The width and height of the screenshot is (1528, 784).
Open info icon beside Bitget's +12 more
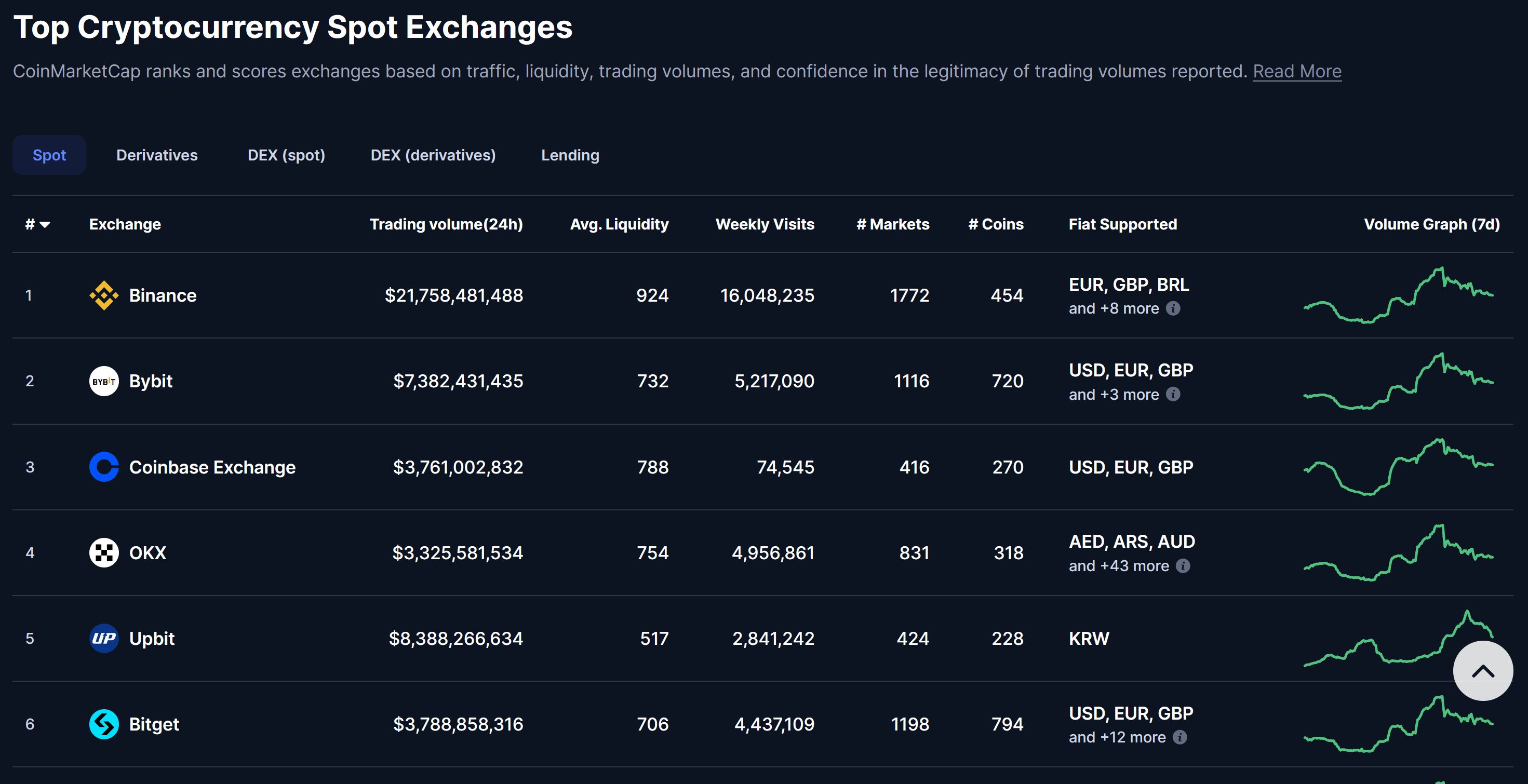pyautogui.click(x=1180, y=737)
